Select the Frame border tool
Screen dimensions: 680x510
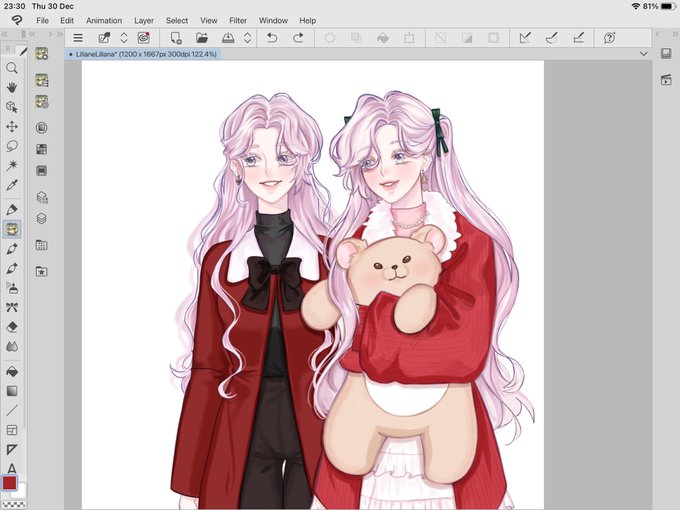[12, 430]
